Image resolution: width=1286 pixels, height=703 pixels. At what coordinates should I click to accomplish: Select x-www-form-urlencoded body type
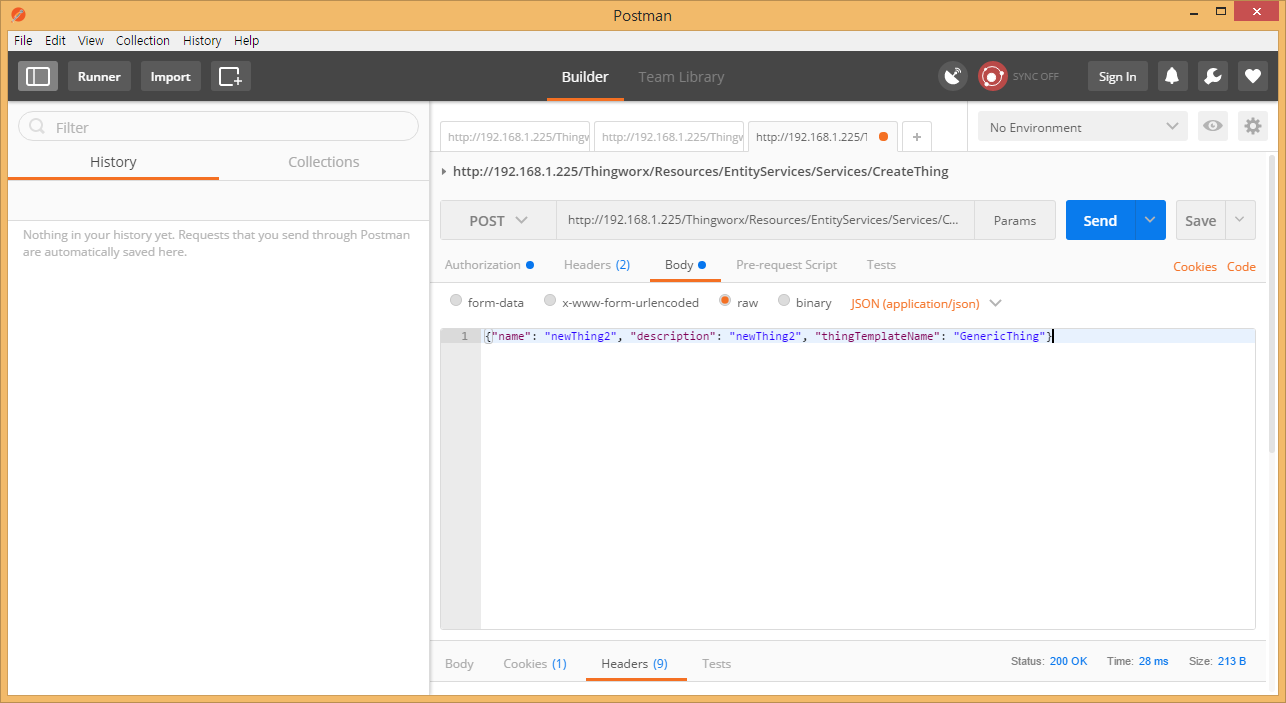point(550,301)
